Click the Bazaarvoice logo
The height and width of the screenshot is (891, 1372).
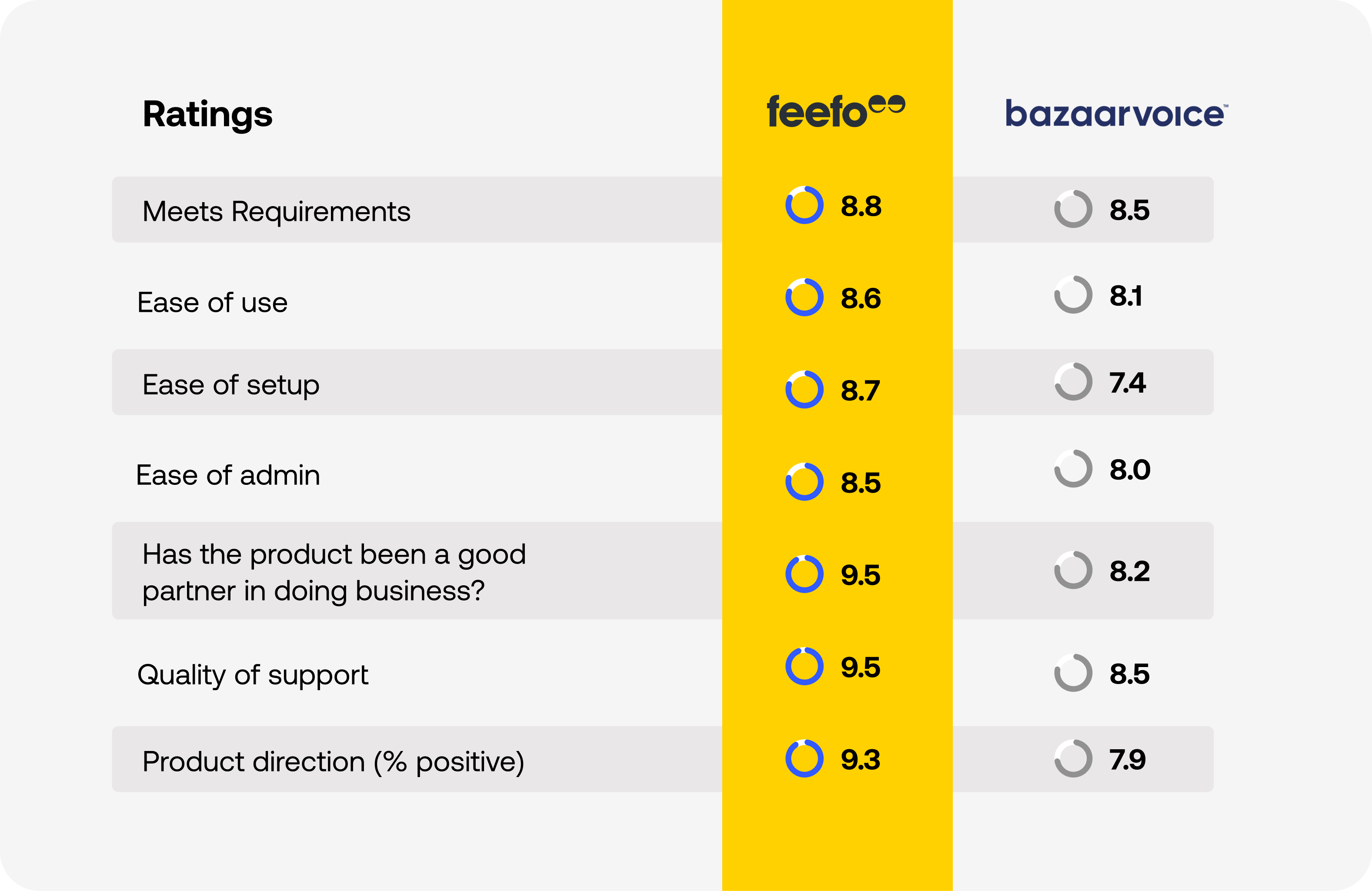click(1116, 113)
